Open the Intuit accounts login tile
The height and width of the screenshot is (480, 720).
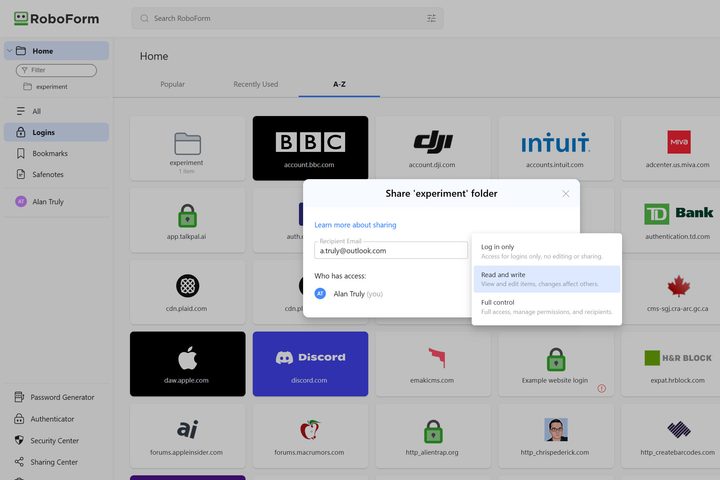point(556,148)
